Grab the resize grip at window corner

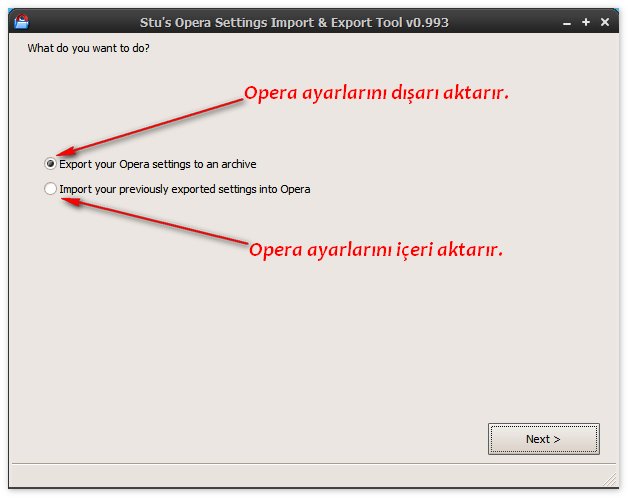coord(610,480)
